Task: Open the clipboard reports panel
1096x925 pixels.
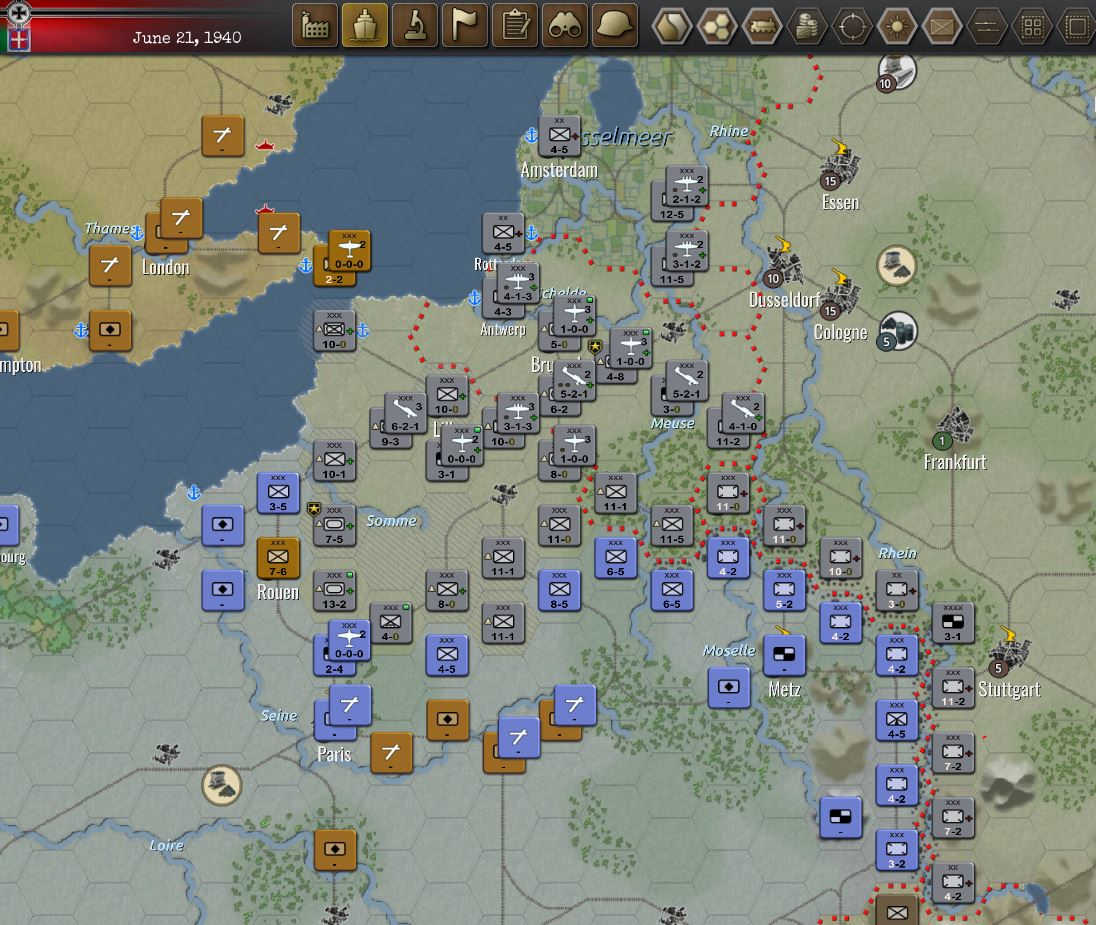Action: click(515, 26)
